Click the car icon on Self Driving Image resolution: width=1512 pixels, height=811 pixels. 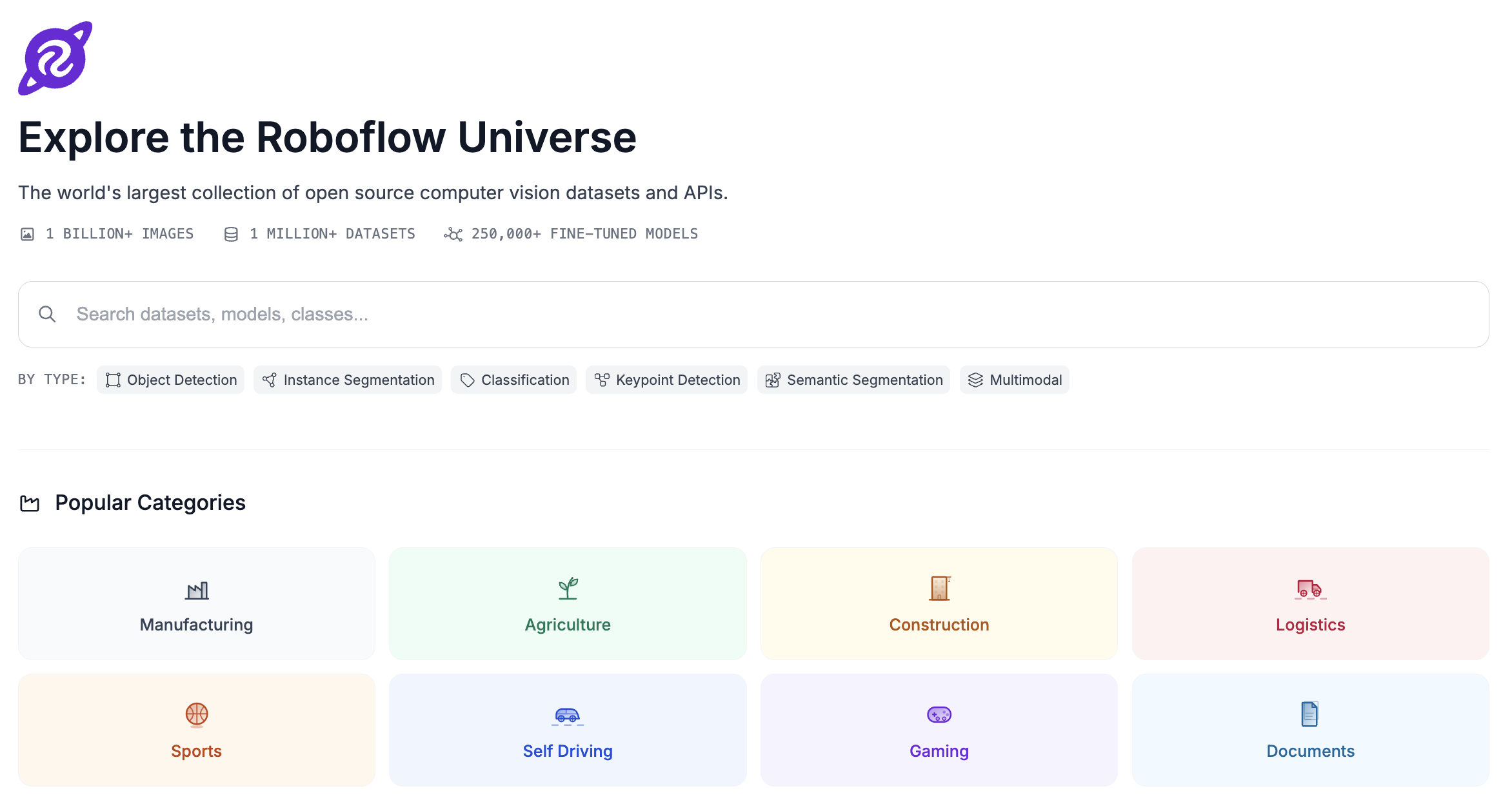click(568, 716)
